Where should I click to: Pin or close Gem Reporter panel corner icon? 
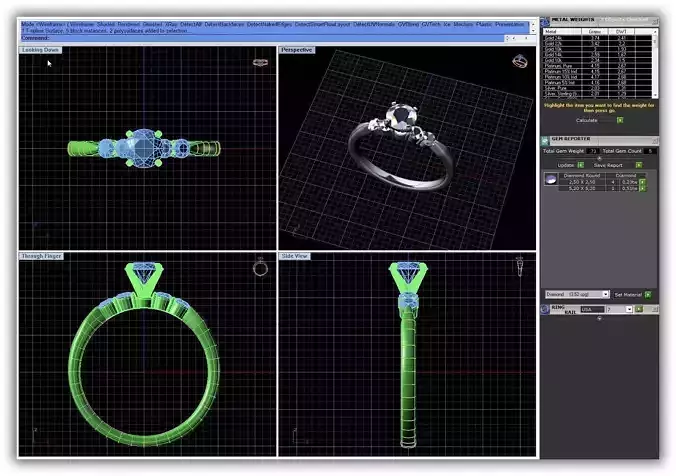pos(655,141)
